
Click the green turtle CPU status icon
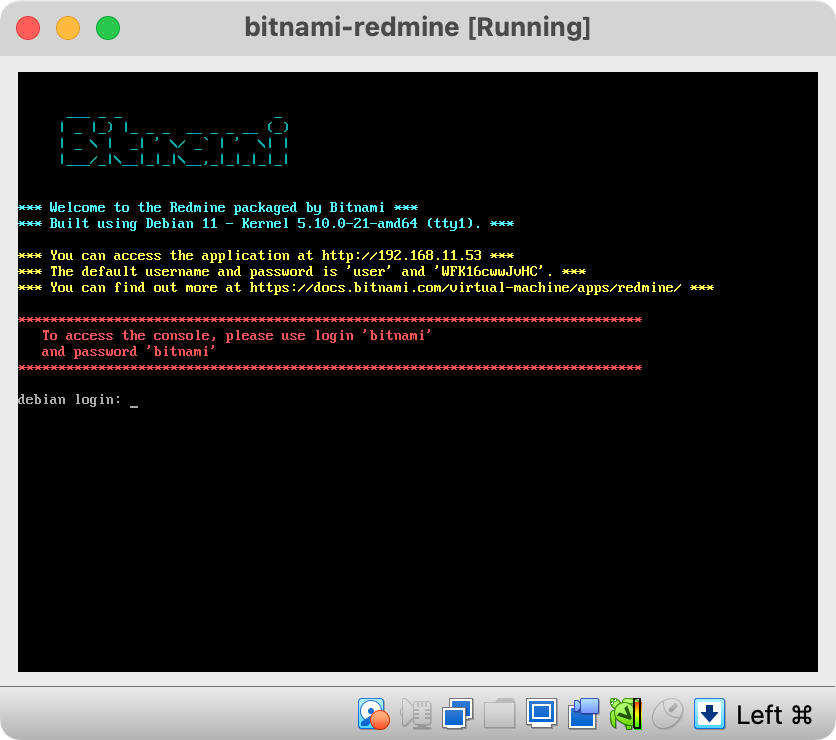pyautogui.click(x=625, y=714)
